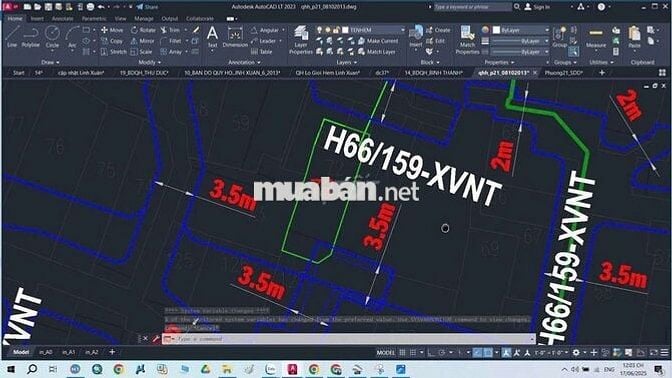Click Create block button
The height and width of the screenshot is (378, 672).
pyautogui.click(x=438, y=30)
